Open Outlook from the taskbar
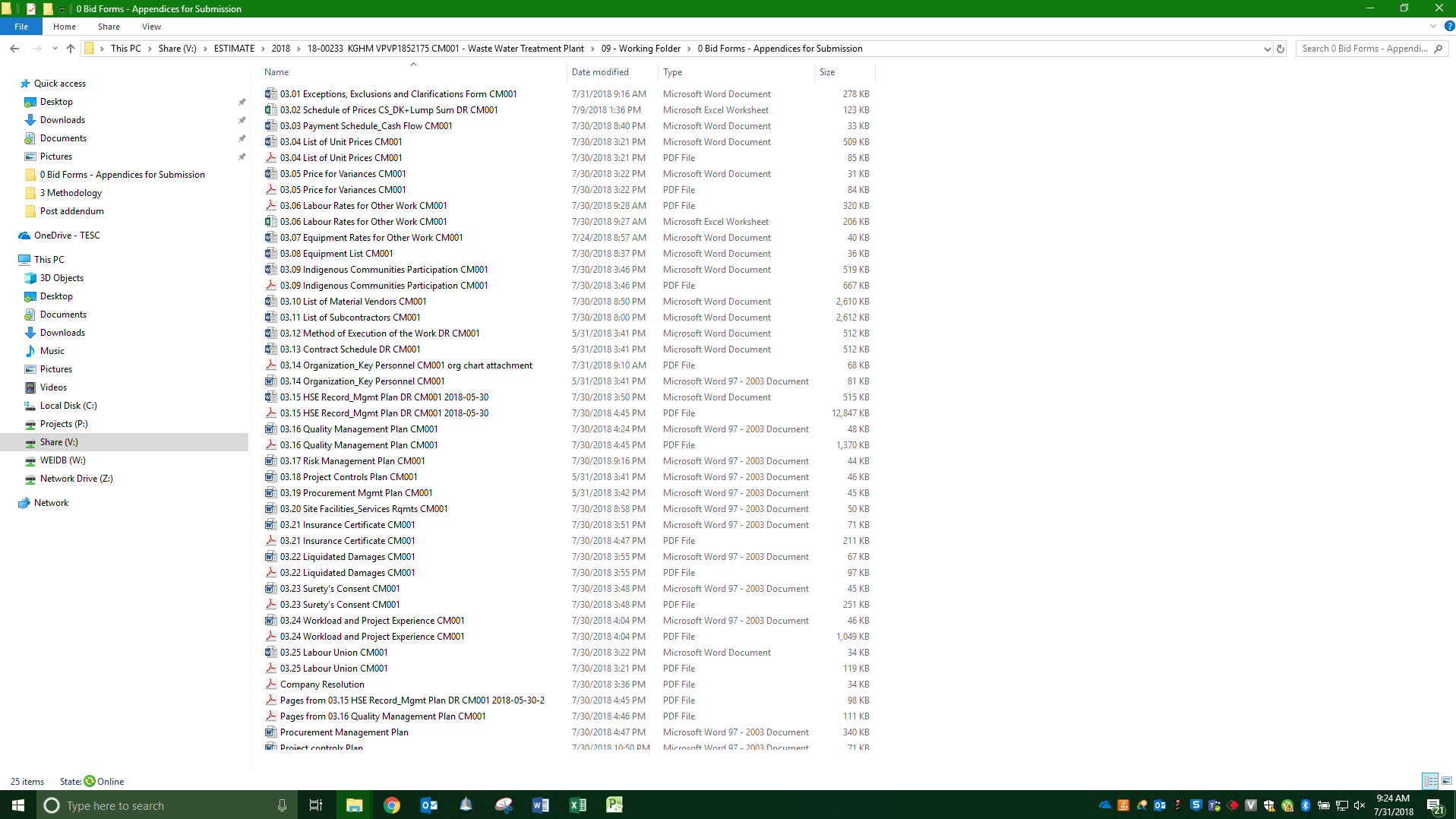1456x819 pixels. point(429,805)
